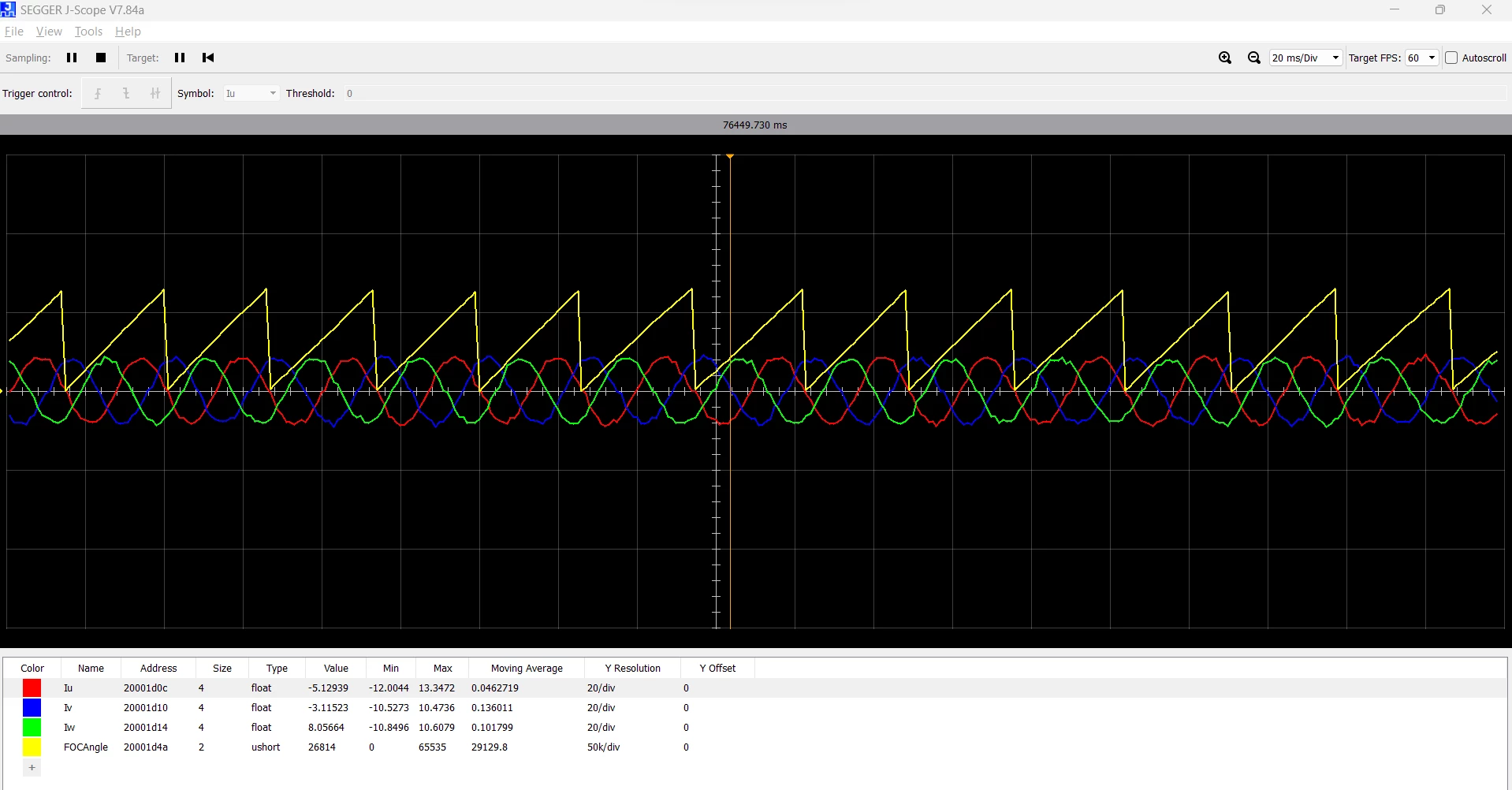The width and height of the screenshot is (1512, 790).
Task: Pause the target with the Target pause button
Action: point(180,58)
